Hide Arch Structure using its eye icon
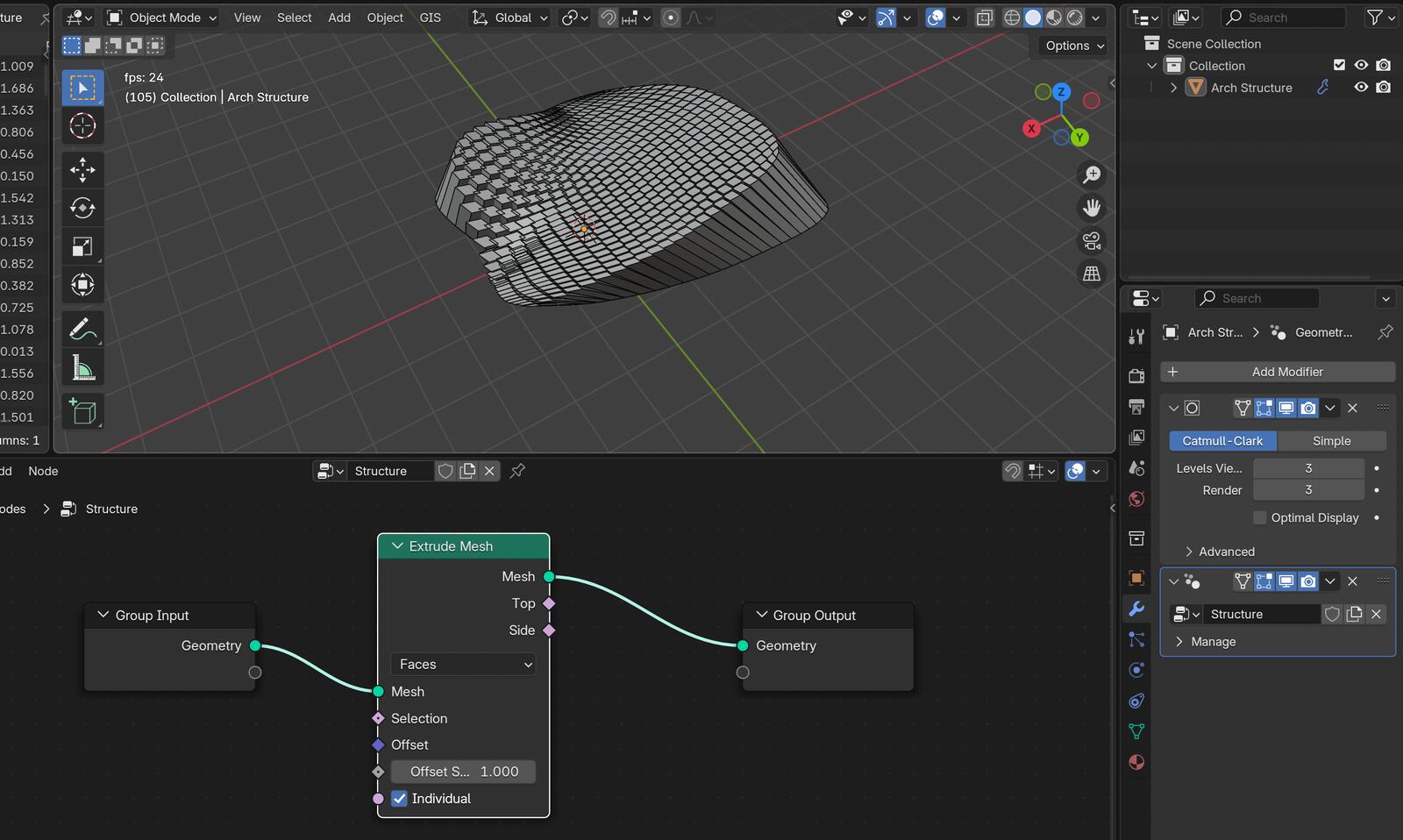1403x840 pixels. click(x=1361, y=88)
